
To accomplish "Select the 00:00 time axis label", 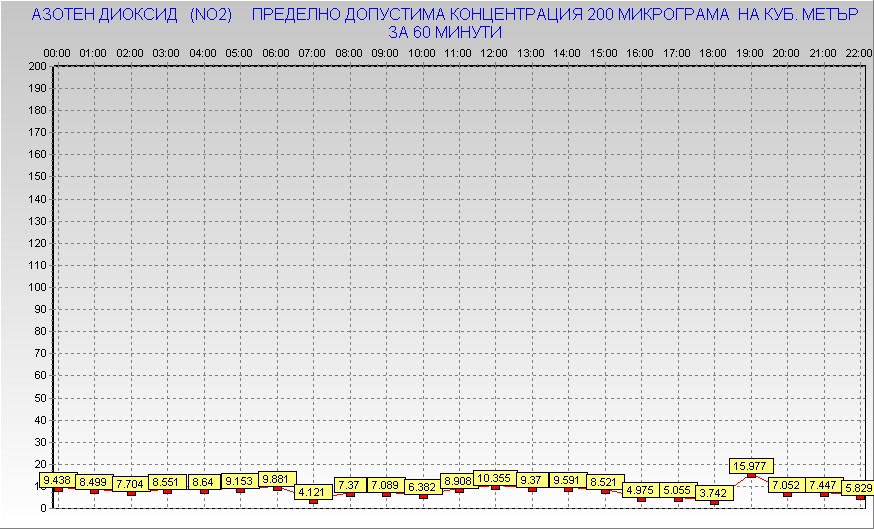I will [57, 52].
